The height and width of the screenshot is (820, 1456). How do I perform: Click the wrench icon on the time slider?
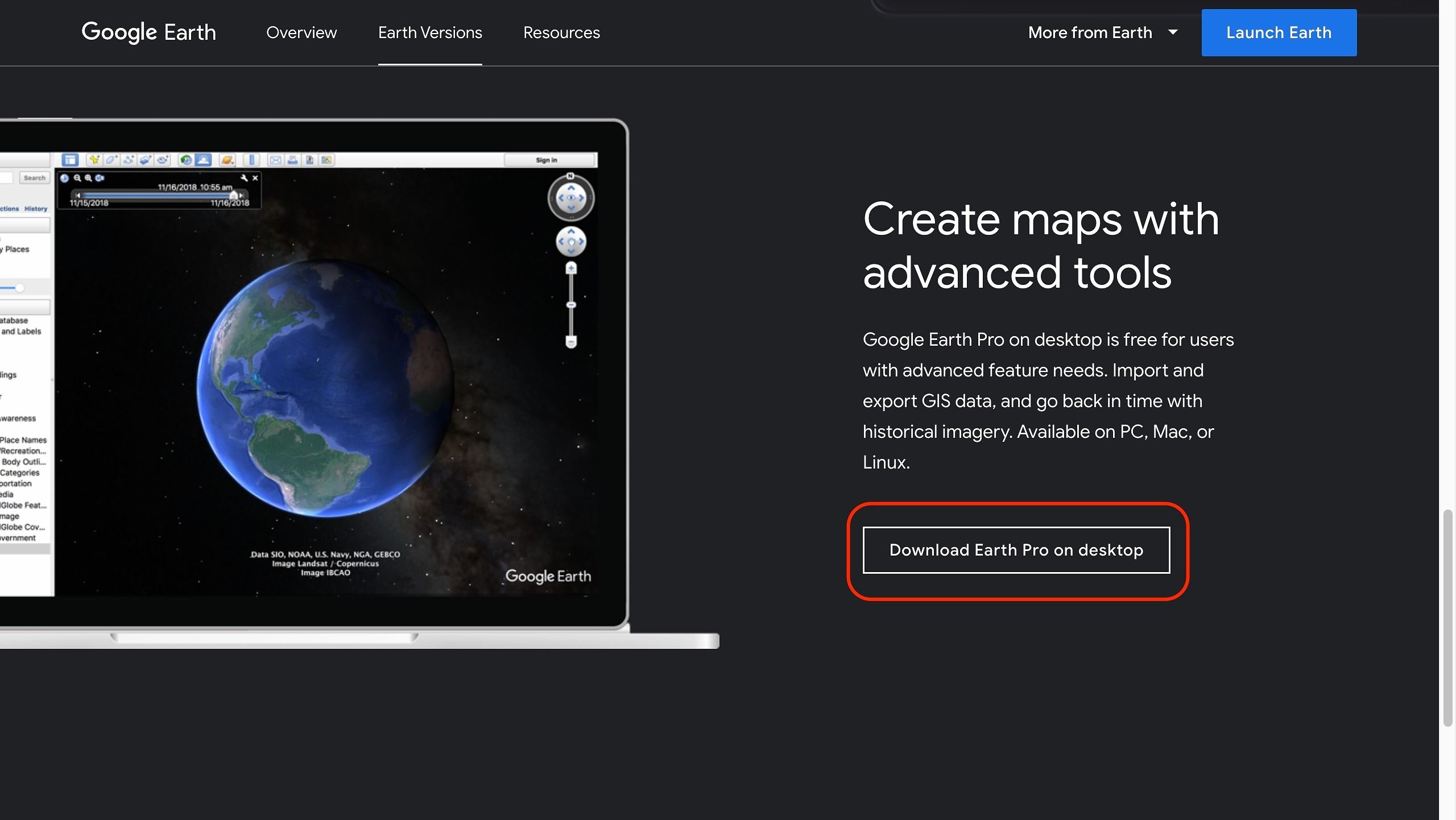click(244, 178)
